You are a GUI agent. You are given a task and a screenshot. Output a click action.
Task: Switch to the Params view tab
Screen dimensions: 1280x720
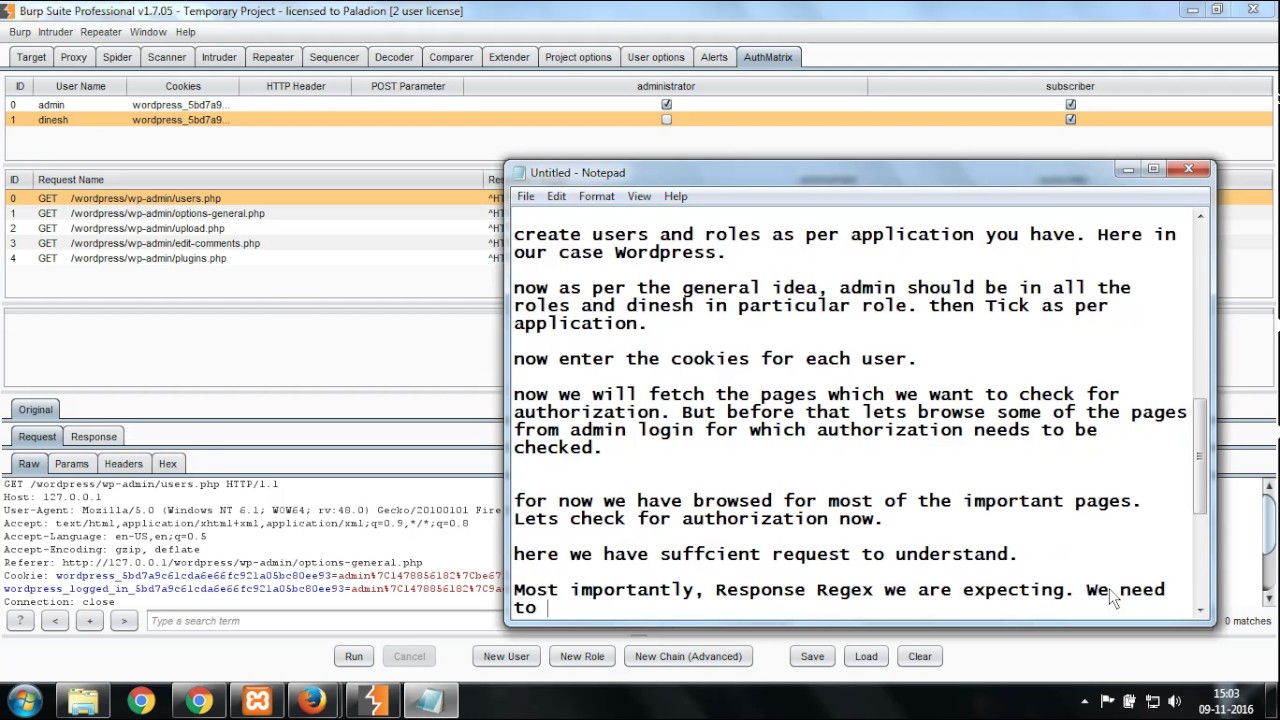(x=72, y=464)
